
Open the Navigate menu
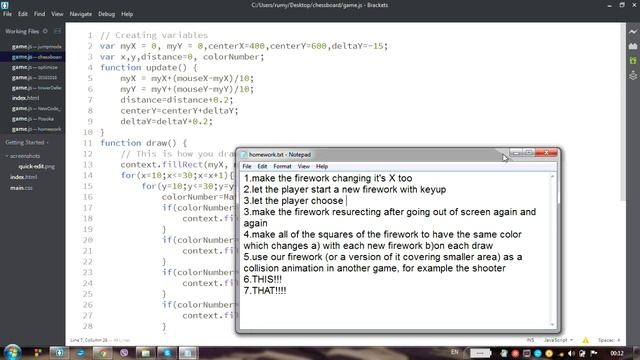click(81, 14)
